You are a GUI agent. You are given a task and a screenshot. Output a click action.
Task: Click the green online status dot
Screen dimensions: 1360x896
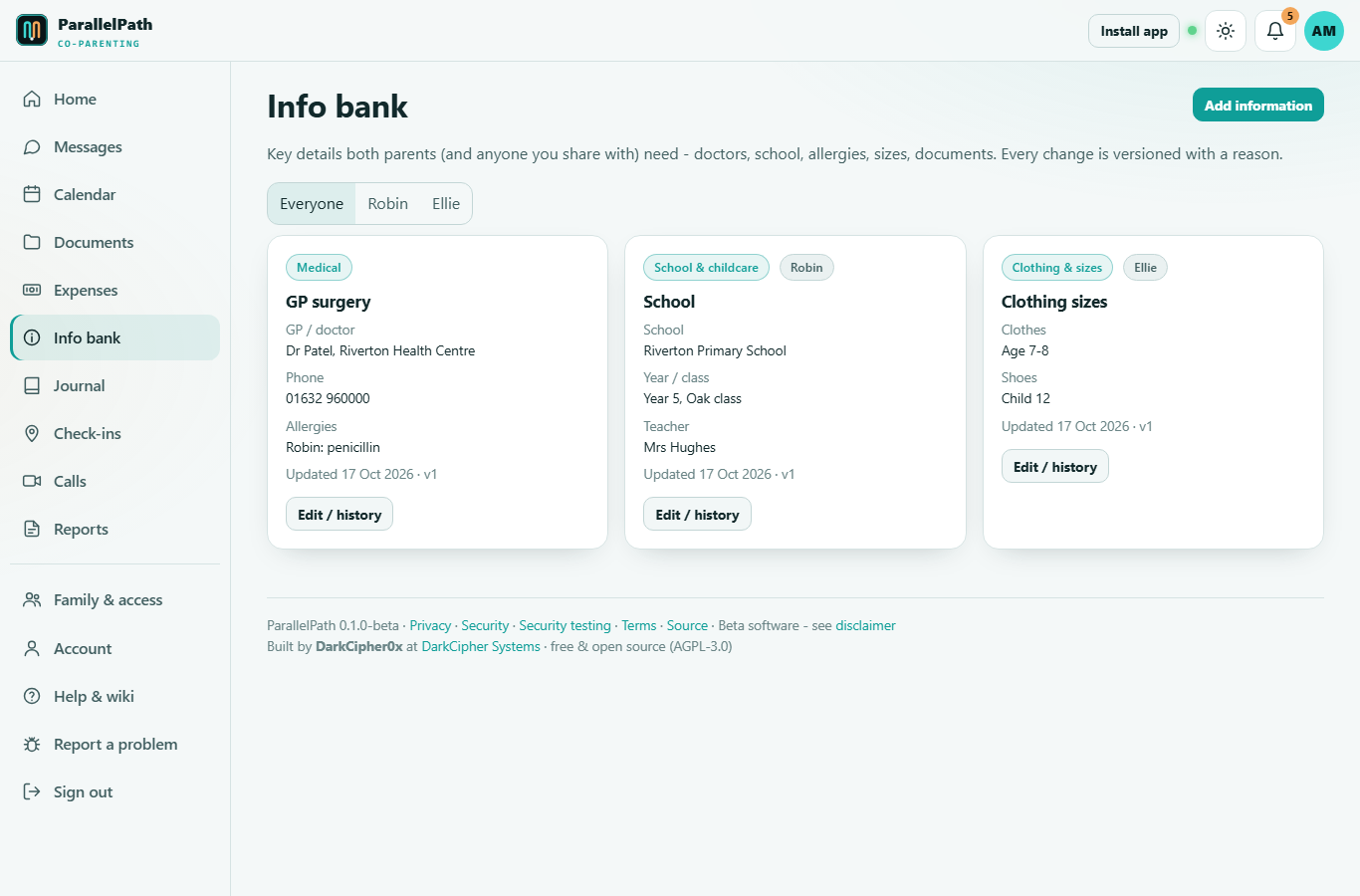(1192, 31)
